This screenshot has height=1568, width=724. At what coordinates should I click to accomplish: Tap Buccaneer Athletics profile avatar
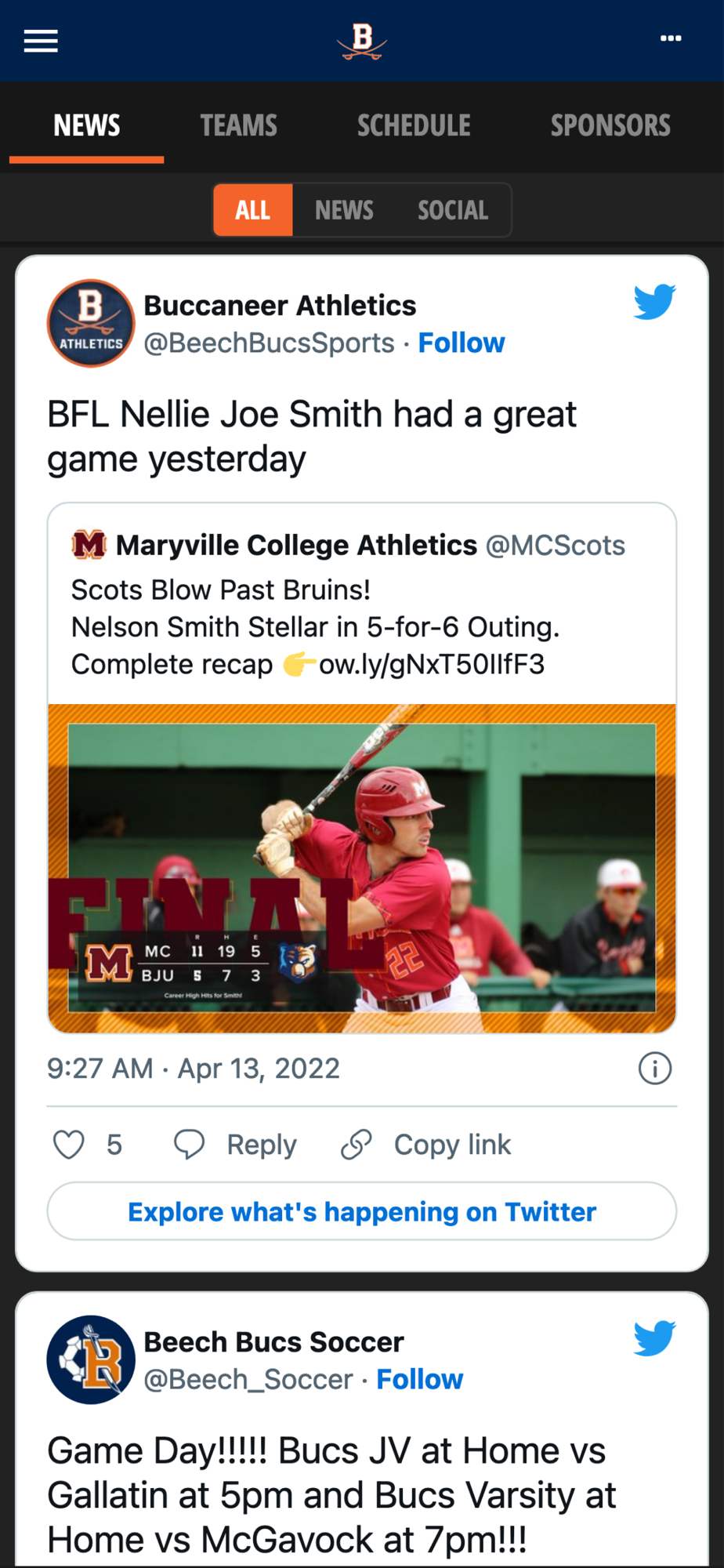[91, 323]
